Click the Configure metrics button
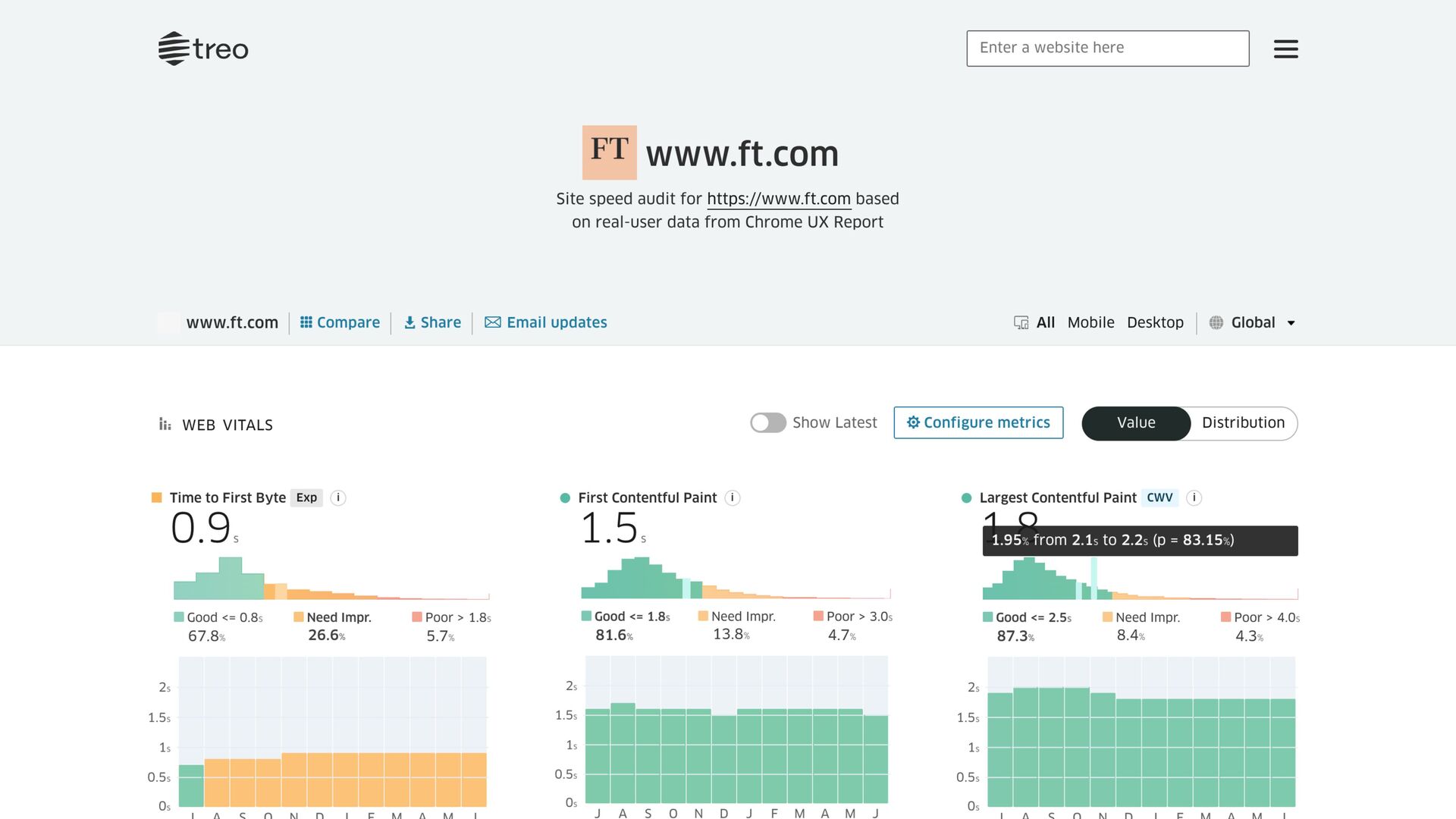 pos(978,422)
